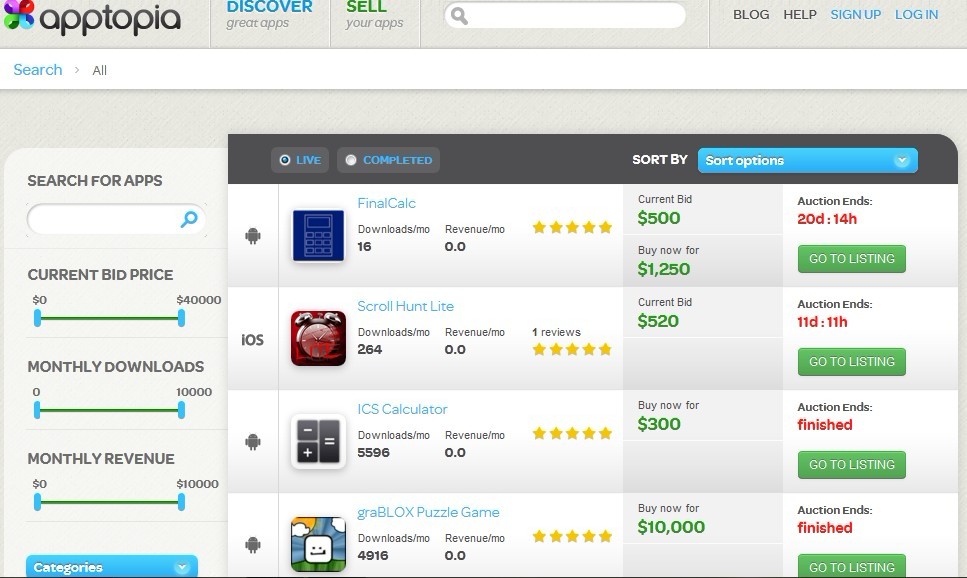The height and width of the screenshot is (578, 967).
Task: Click the star rating for FinalCalc
Action: [x=572, y=228]
